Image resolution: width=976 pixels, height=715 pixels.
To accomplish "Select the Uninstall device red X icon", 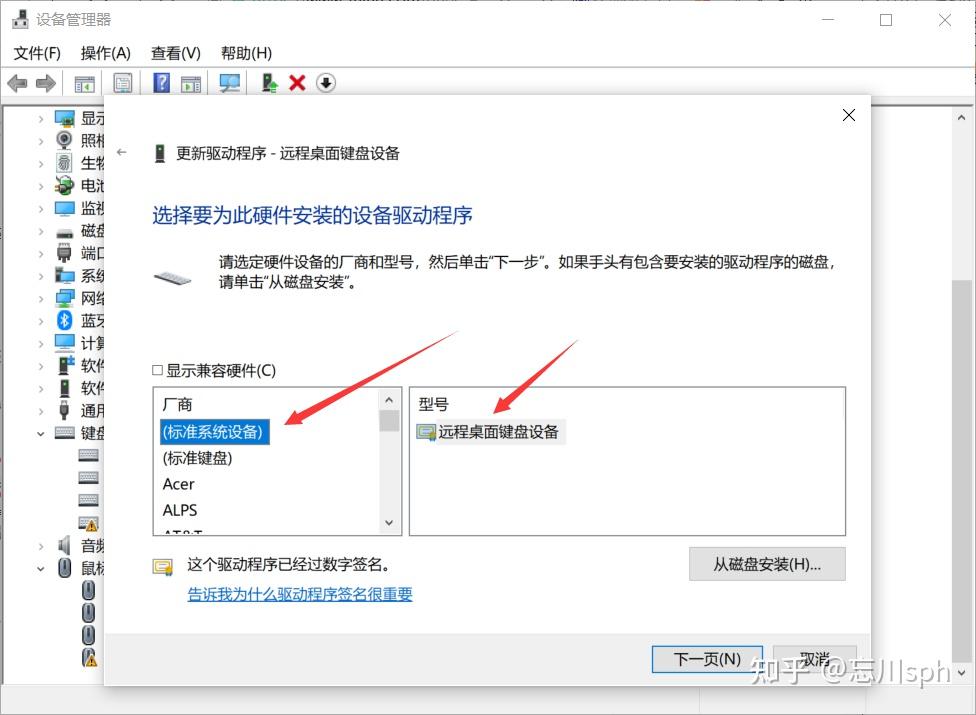I will 297,83.
